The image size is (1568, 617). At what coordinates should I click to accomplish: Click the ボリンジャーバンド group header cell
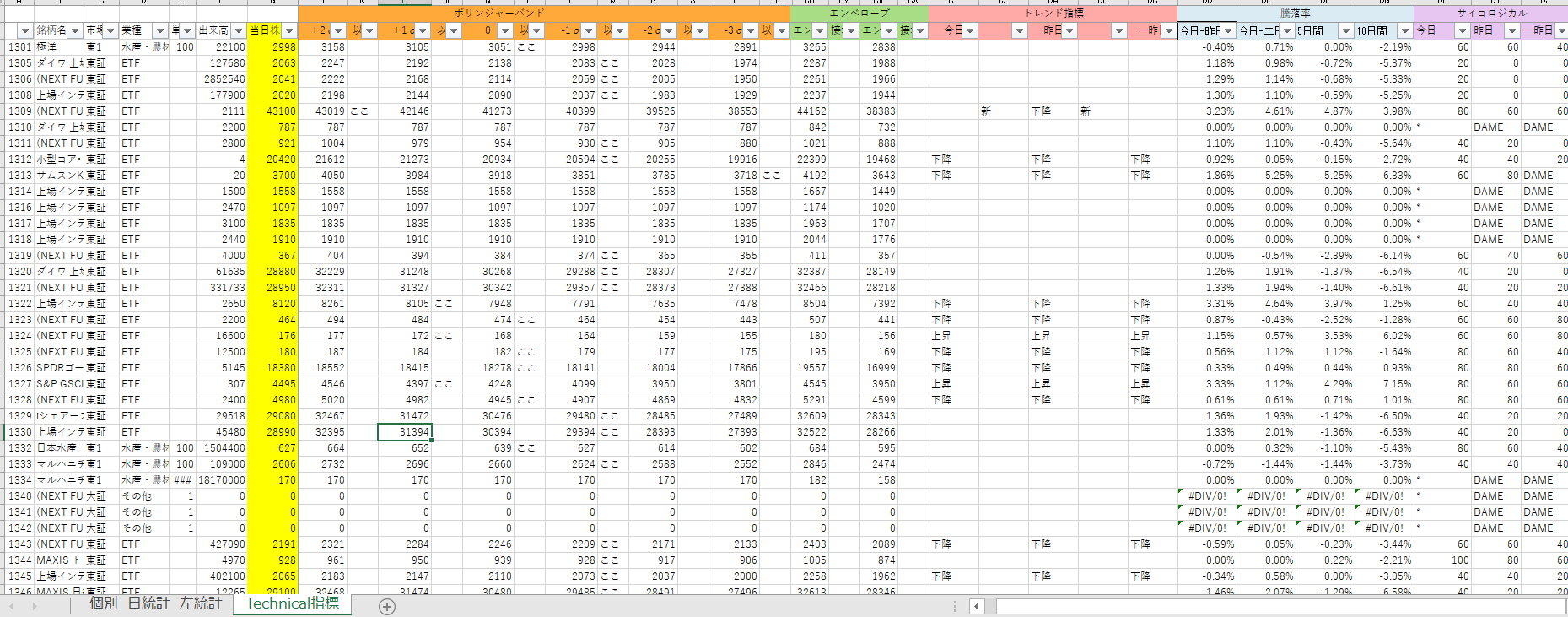pos(544,14)
